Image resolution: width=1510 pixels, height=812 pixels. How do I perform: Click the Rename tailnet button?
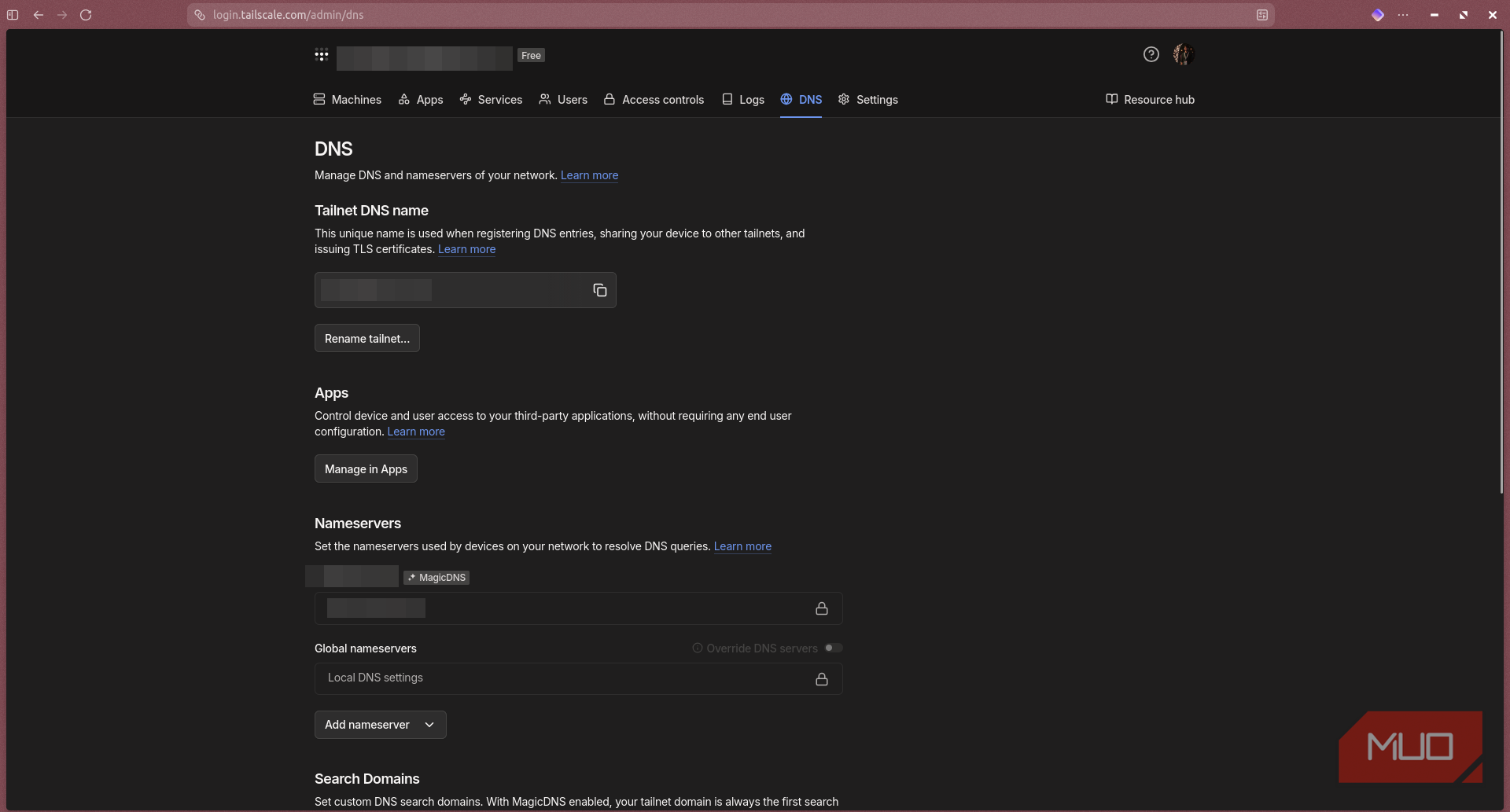367,338
